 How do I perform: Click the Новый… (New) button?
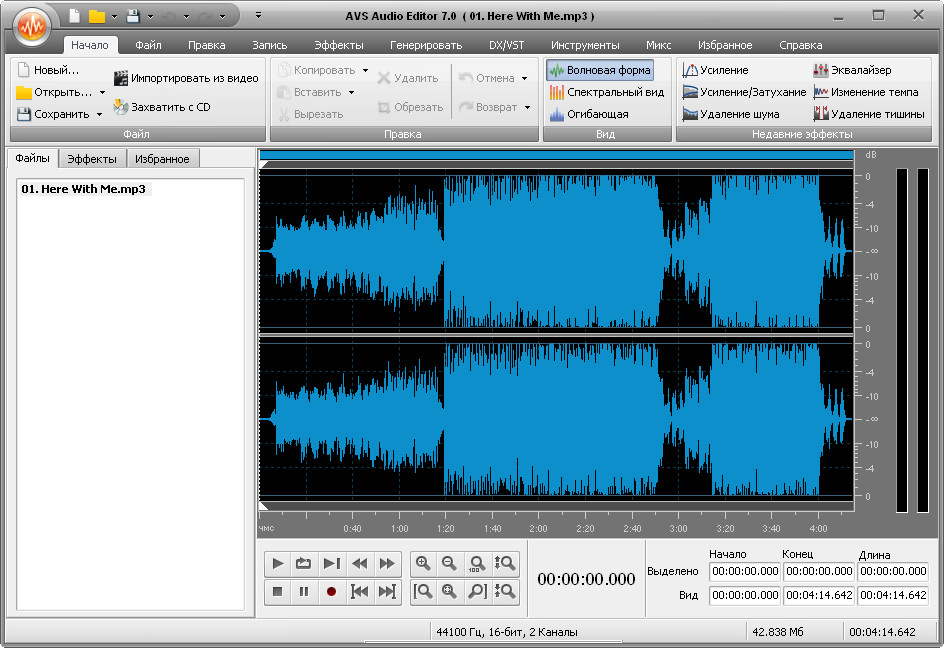(48, 70)
